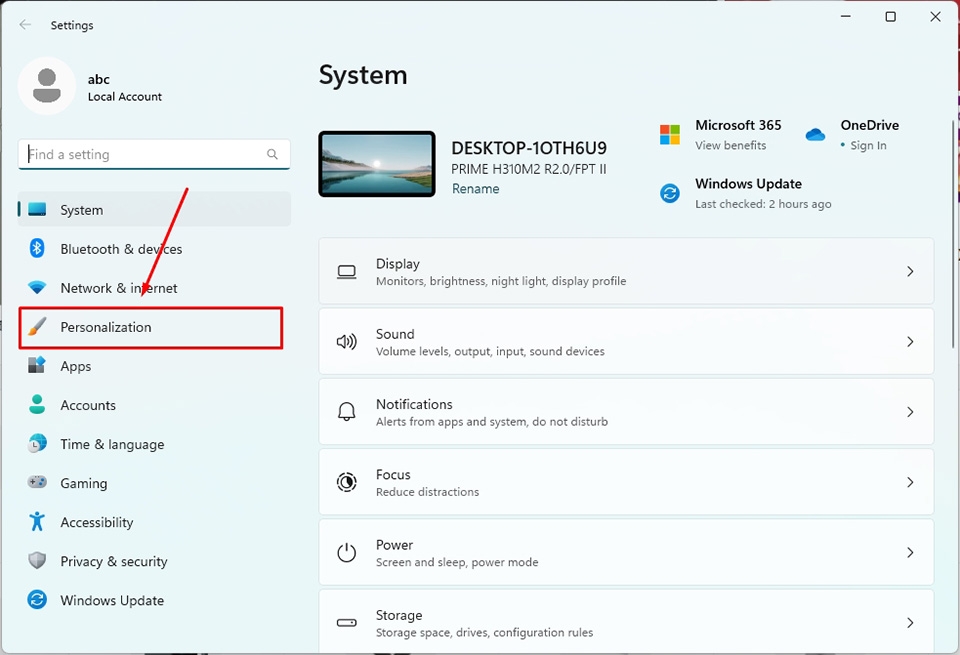Click the Power button icon
960x655 pixels.
[347, 552]
